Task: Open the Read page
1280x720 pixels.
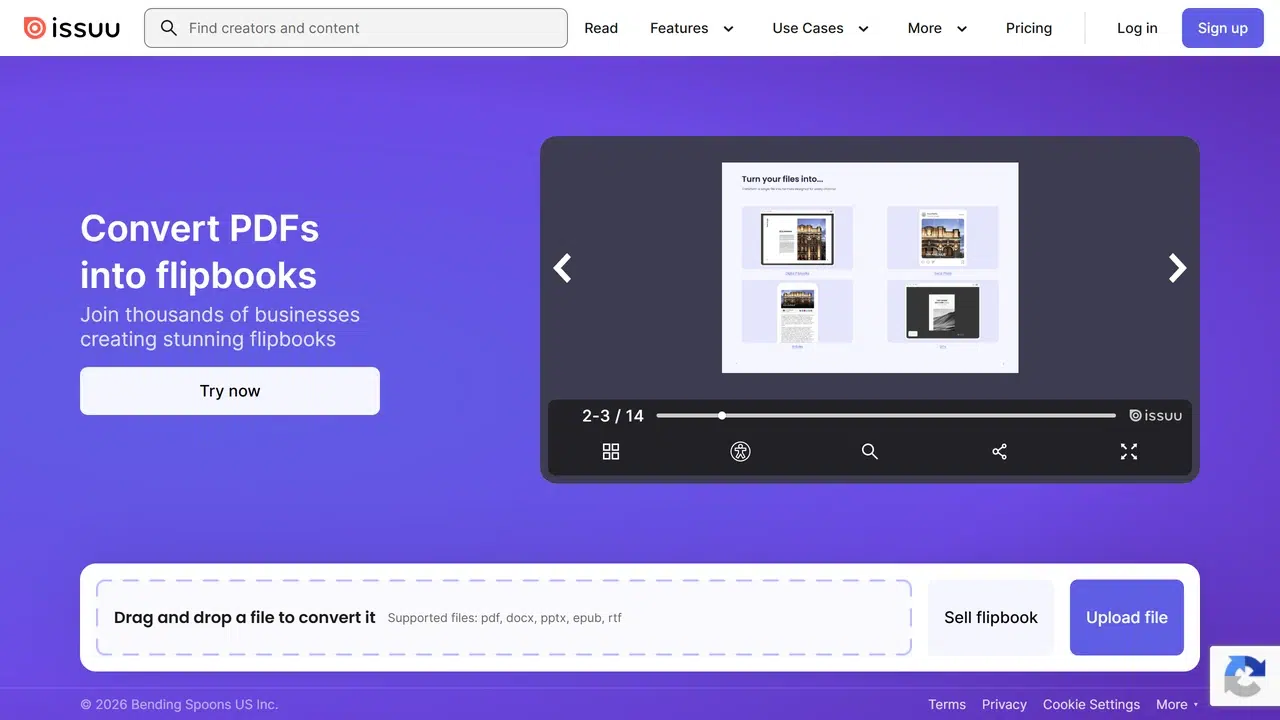Action: [601, 28]
